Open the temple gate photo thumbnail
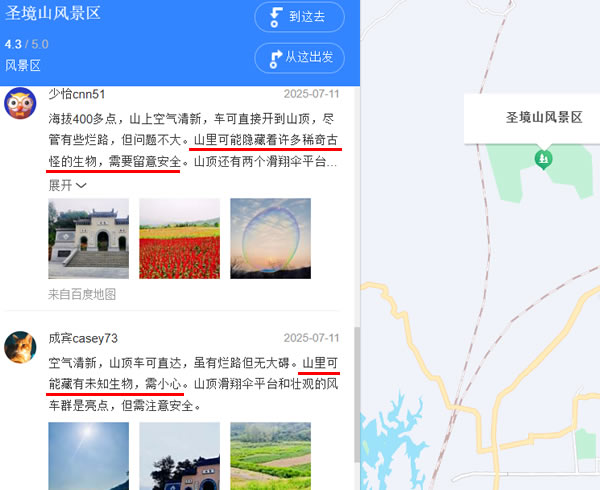Image resolution: width=600 pixels, height=490 pixels. 88,238
